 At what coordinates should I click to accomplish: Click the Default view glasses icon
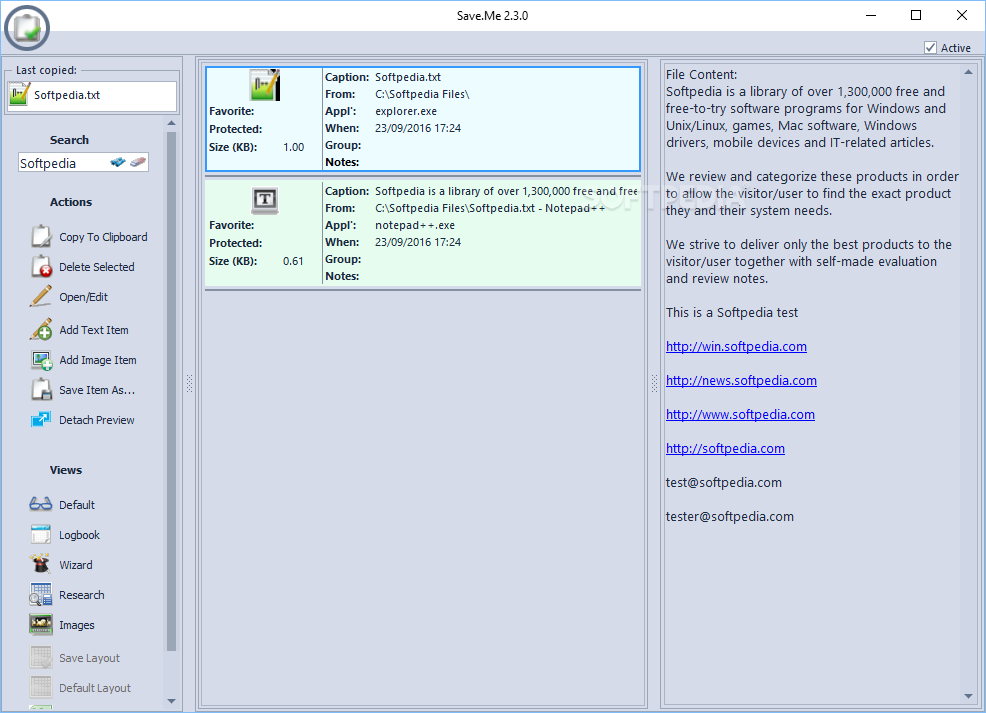click(x=41, y=504)
